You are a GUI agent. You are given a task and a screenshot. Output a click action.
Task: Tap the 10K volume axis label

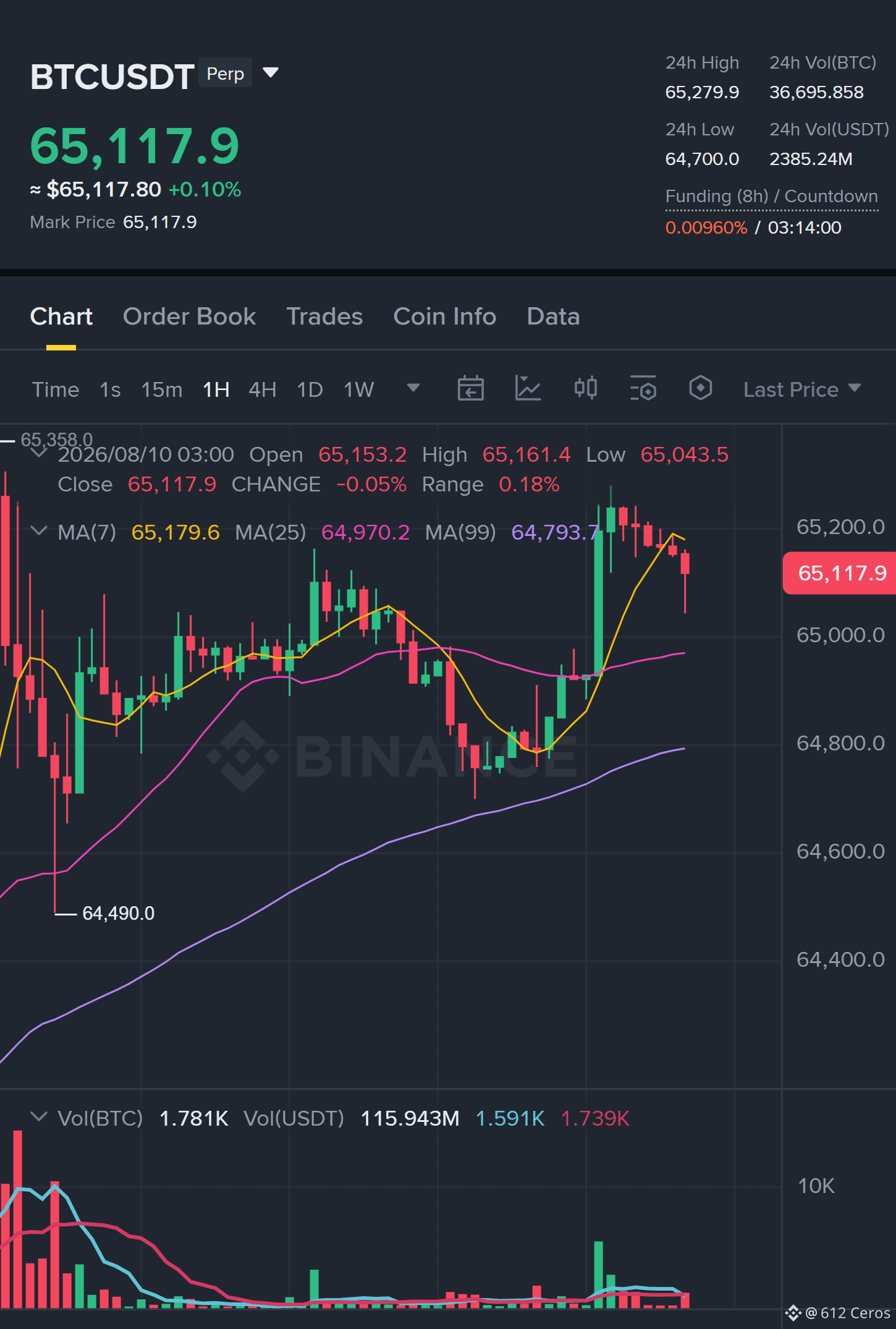(816, 1186)
